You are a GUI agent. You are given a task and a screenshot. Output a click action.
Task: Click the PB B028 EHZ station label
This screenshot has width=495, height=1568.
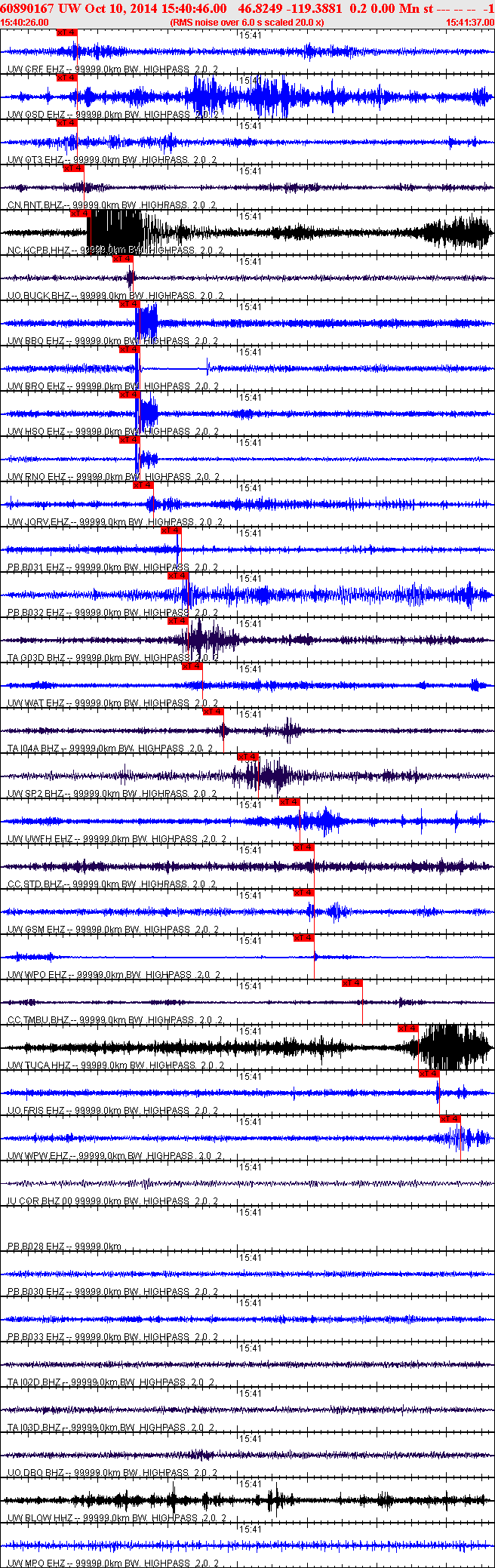[x=36, y=1247]
